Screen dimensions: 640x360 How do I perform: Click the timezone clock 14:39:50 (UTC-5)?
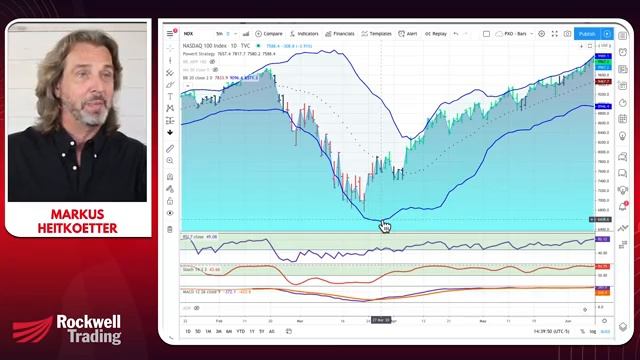(x=551, y=331)
